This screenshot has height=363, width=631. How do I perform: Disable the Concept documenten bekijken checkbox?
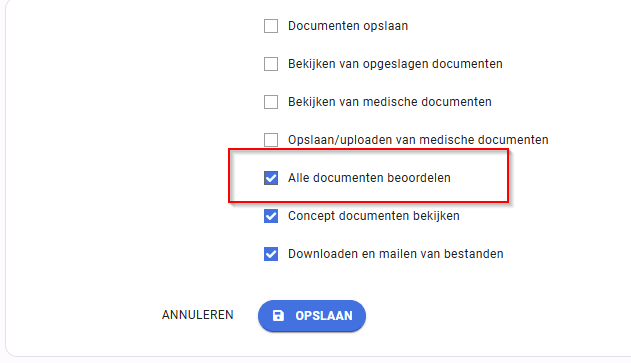pyautogui.click(x=271, y=216)
